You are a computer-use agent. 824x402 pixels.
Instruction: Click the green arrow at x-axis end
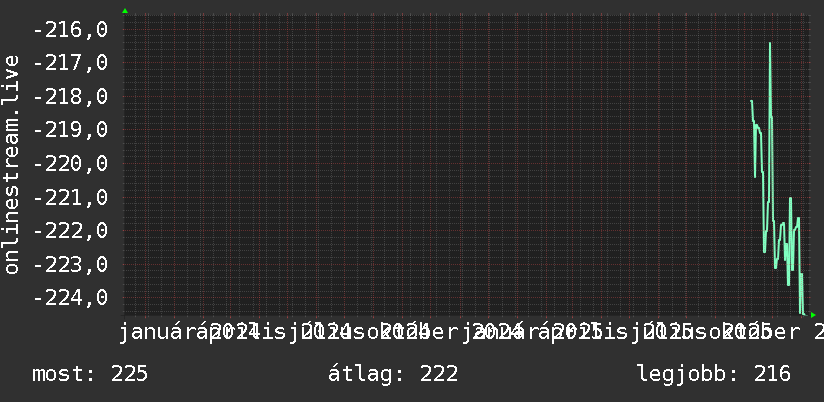point(813,315)
